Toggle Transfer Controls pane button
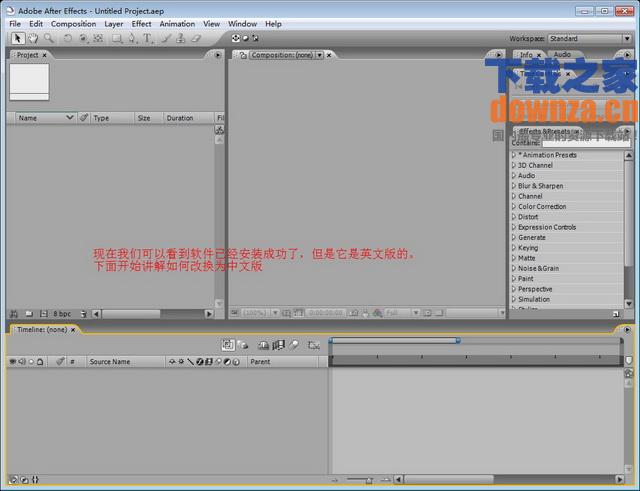The image size is (640, 491). tap(24, 480)
